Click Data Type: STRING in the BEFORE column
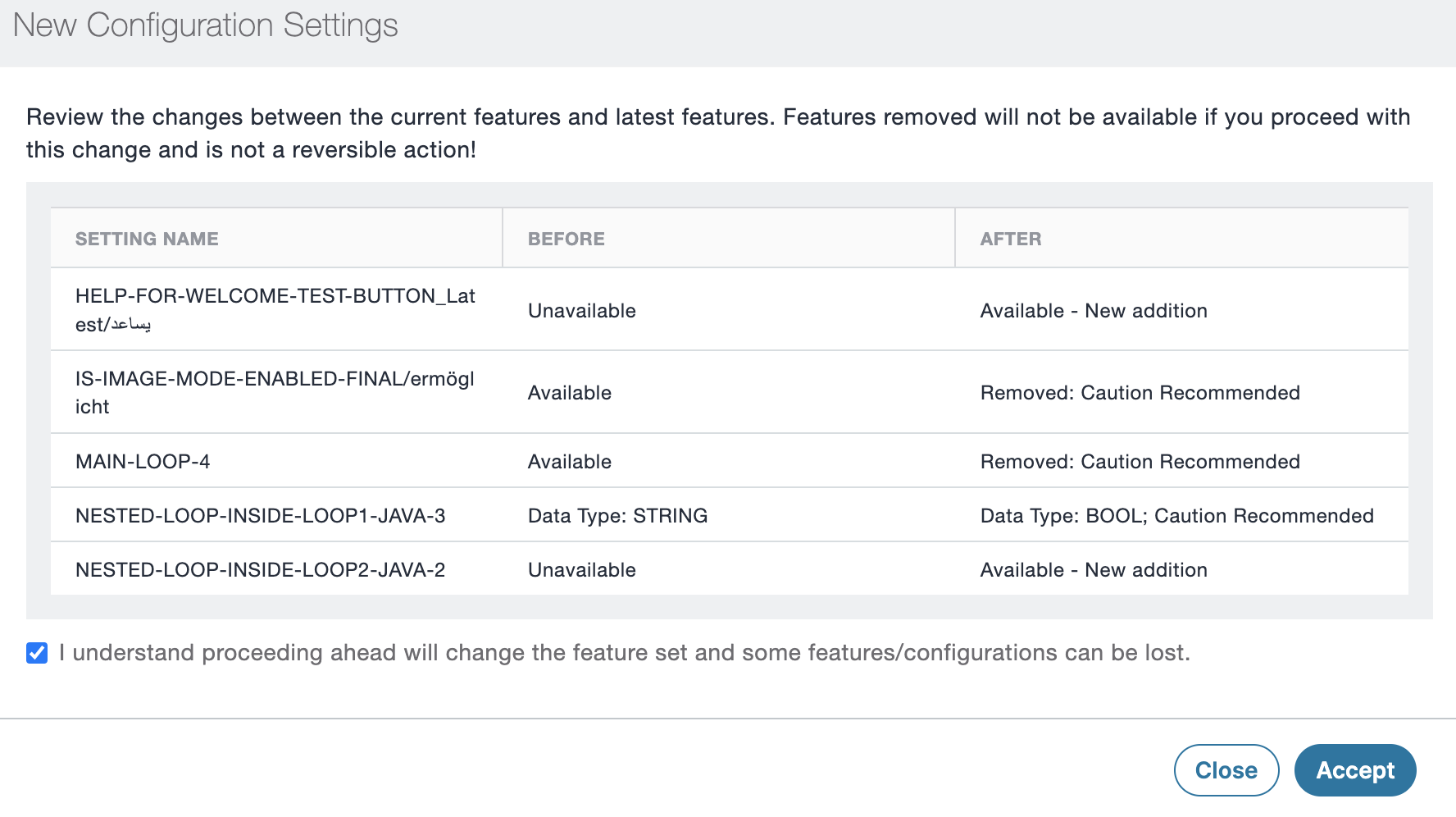 617,515
